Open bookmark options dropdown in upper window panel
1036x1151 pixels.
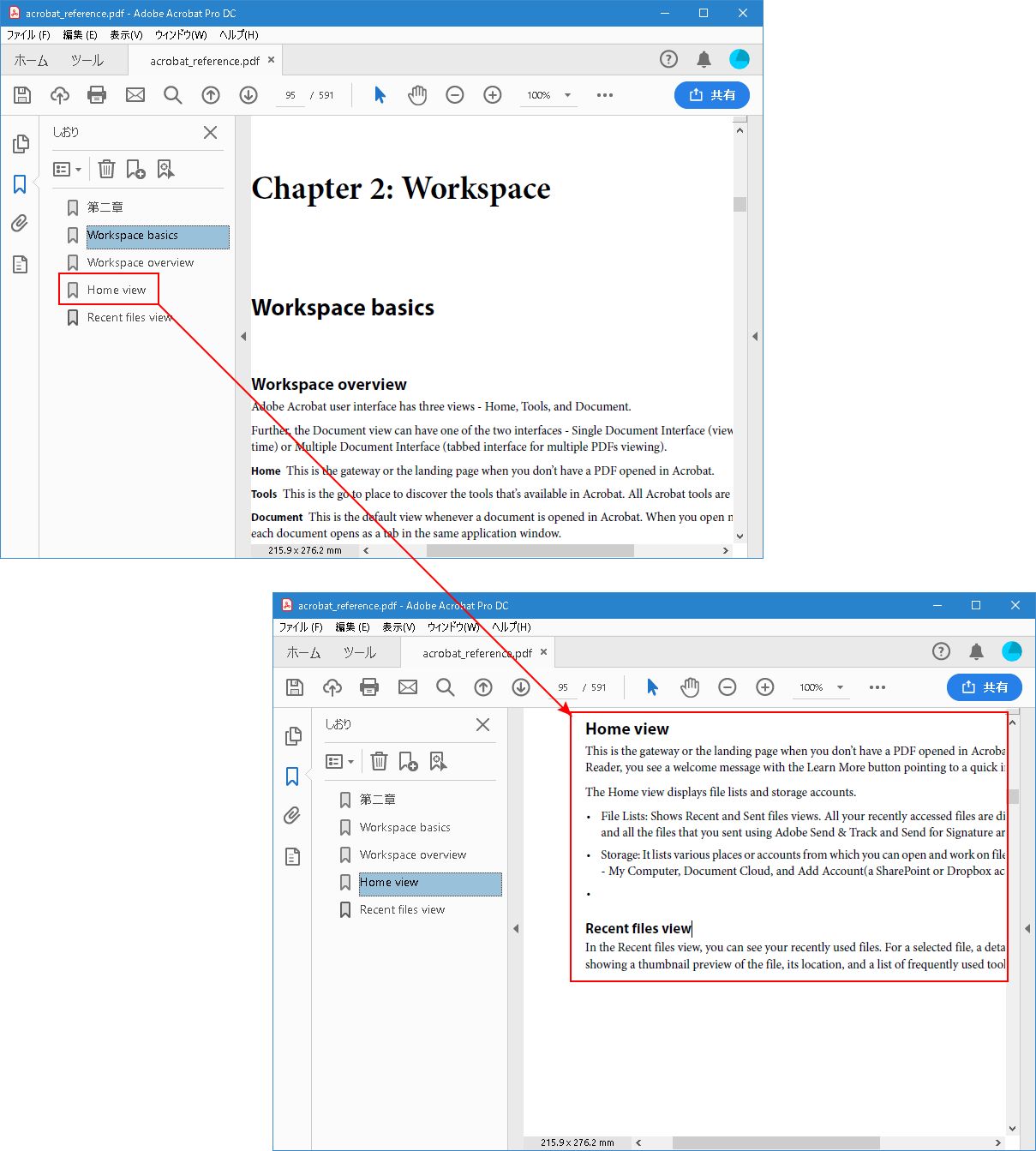[x=67, y=170]
